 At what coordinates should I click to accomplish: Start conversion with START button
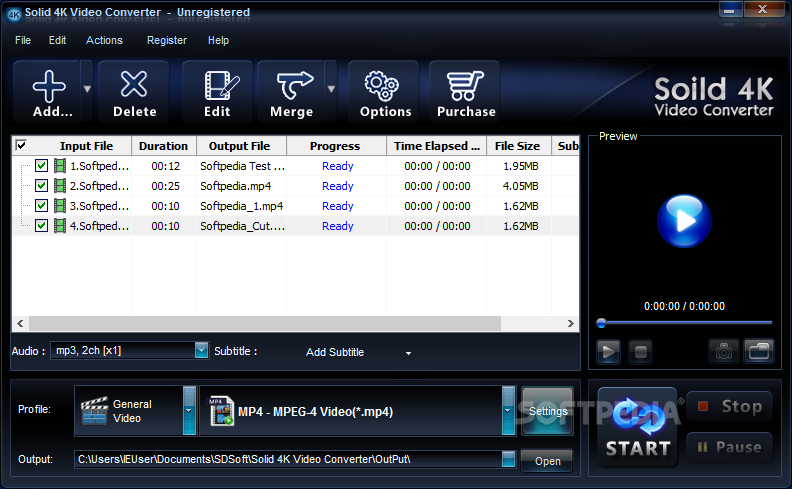coord(637,427)
